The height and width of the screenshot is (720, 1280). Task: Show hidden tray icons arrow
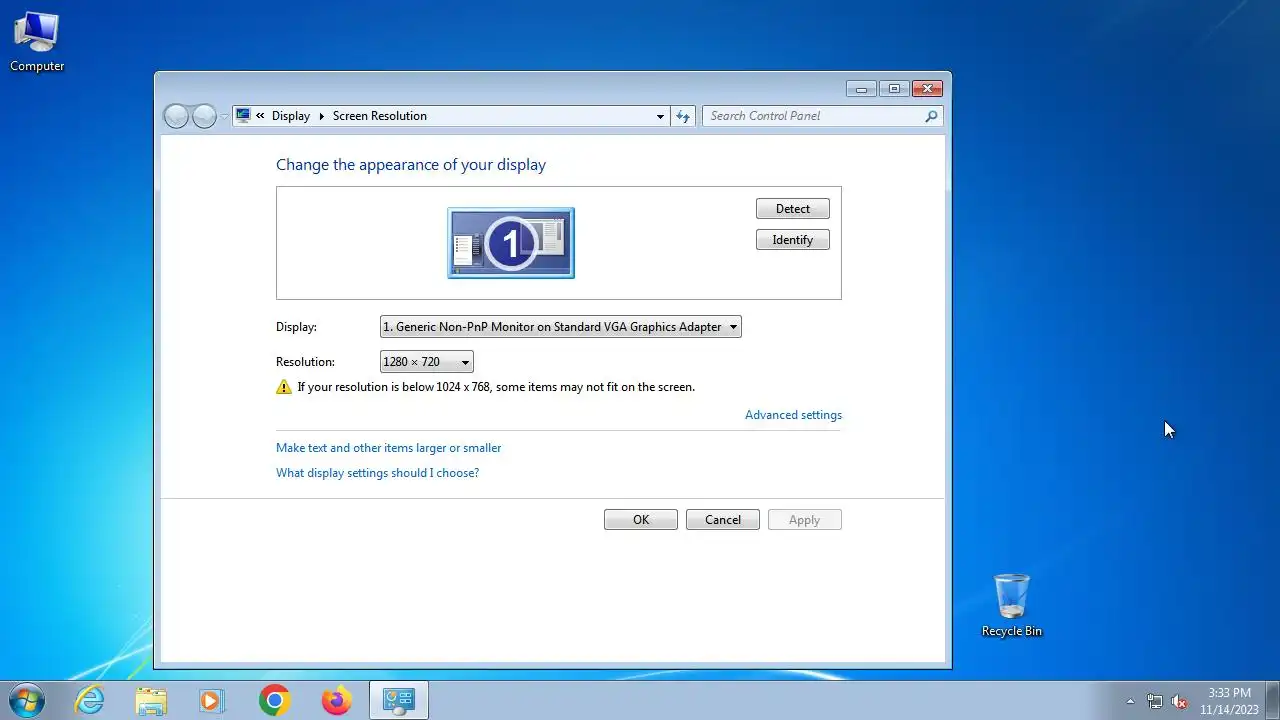(x=1130, y=701)
